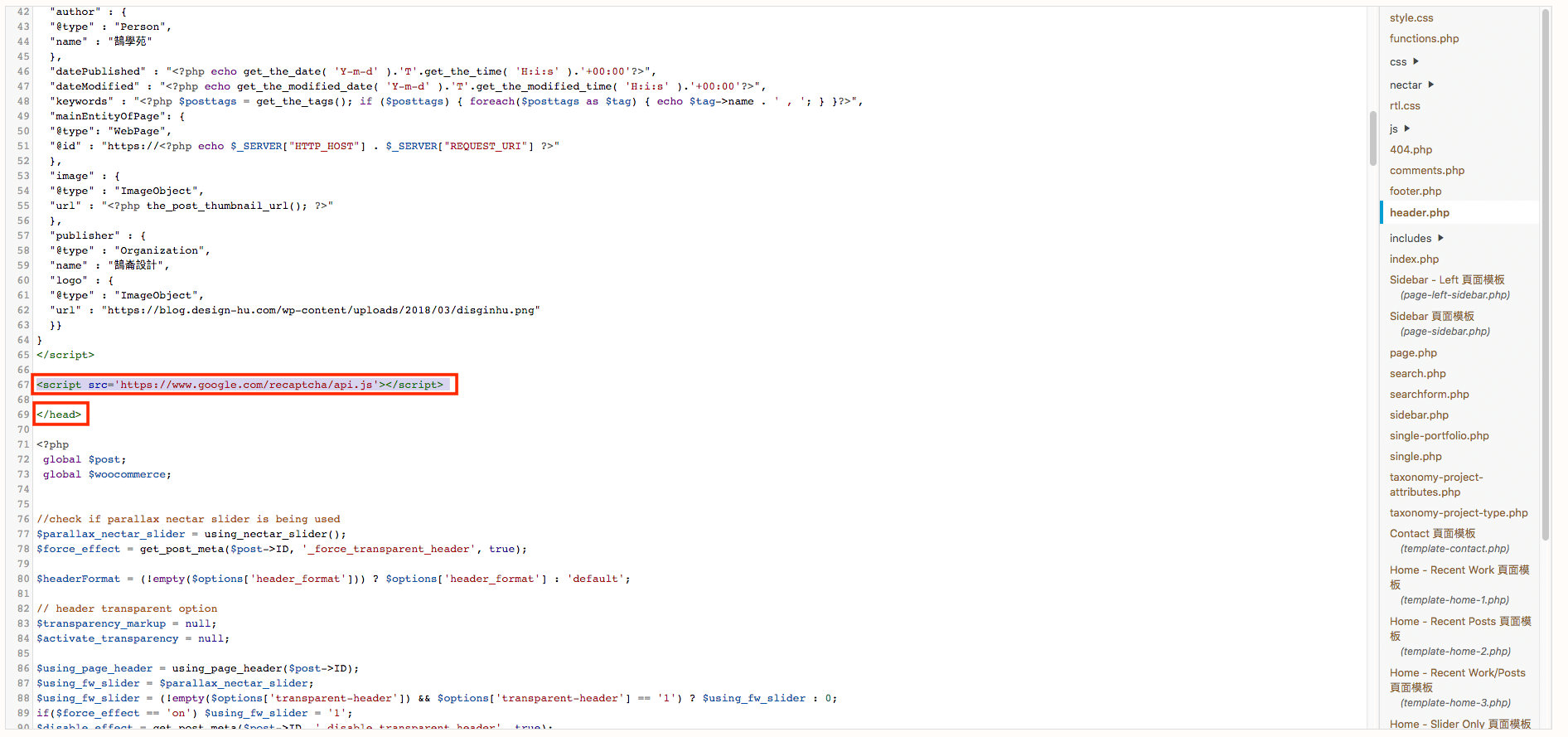Click line number 67 in gutter

point(22,385)
